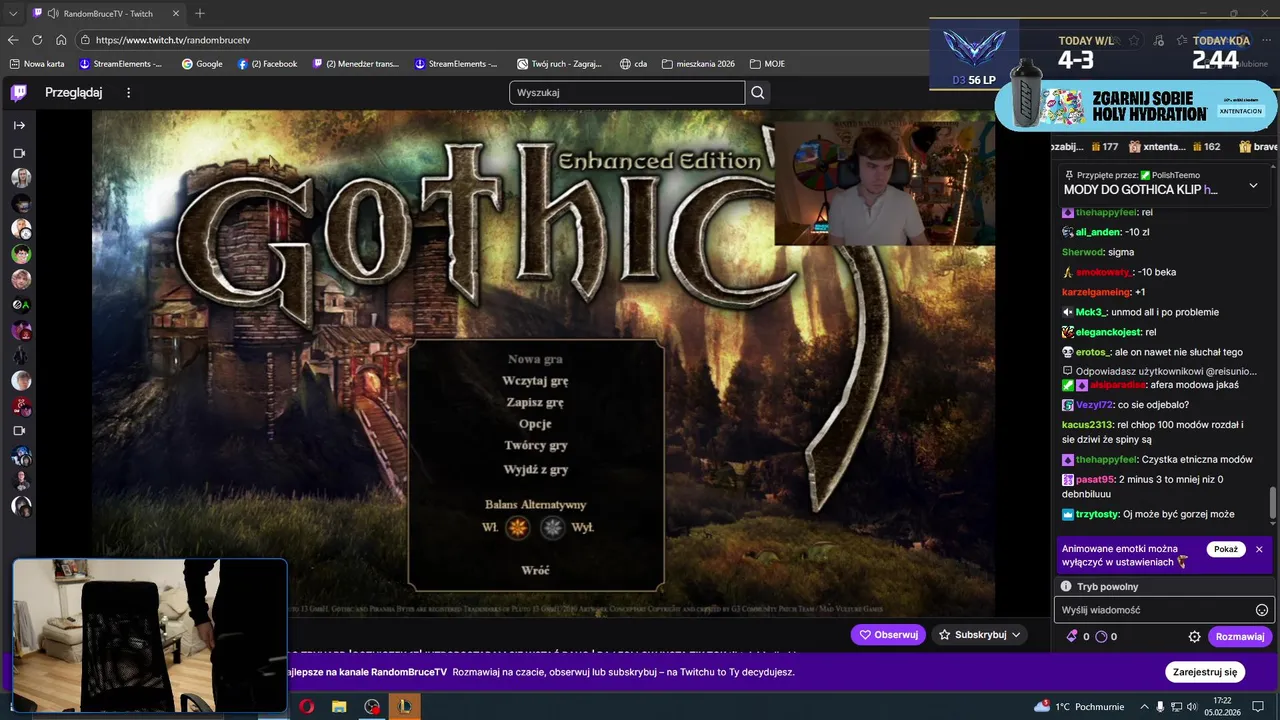
Task: Dismiss the animated emotes notice with X
Action: tap(1259, 549)
